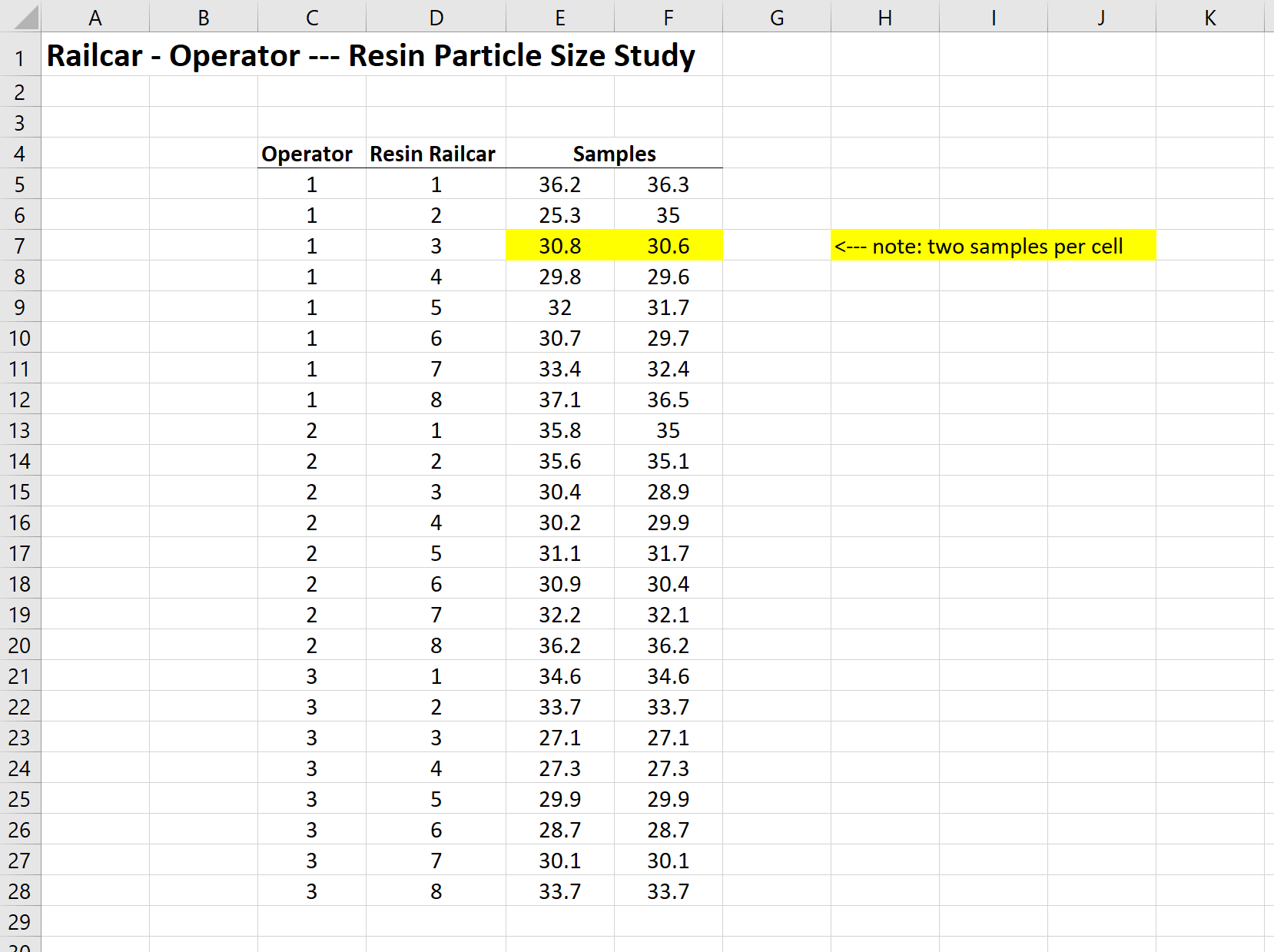Screen dimensions: 1274x952
Task: Select column J header
Action: (x=1102, y=16)
